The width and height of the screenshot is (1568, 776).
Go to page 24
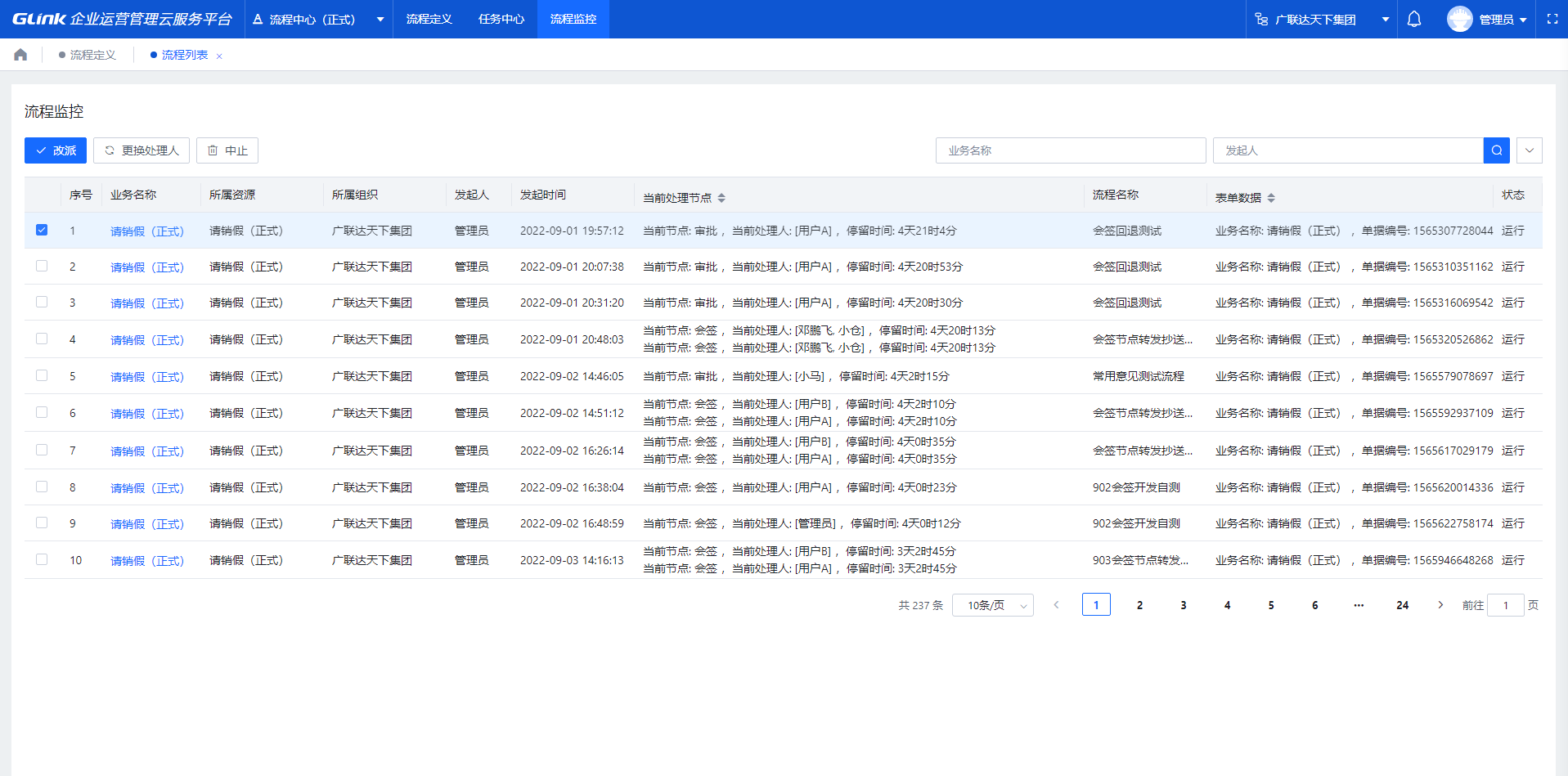(x=1403, y=605)
